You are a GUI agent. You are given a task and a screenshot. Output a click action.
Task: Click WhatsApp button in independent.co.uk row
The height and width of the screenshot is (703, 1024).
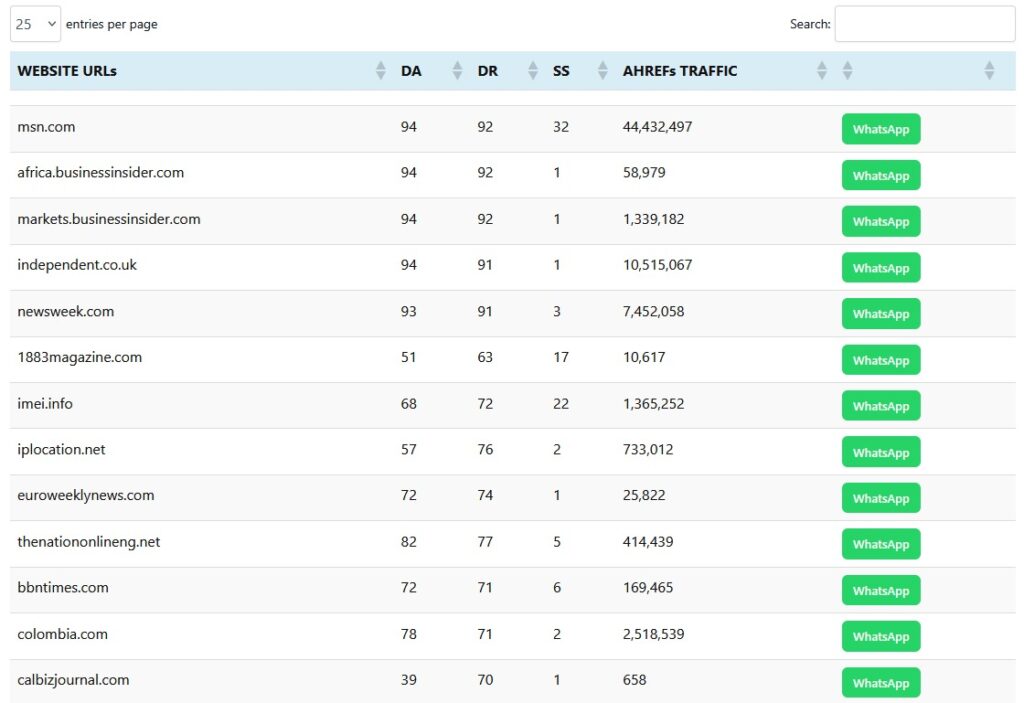tap(880, 267)
